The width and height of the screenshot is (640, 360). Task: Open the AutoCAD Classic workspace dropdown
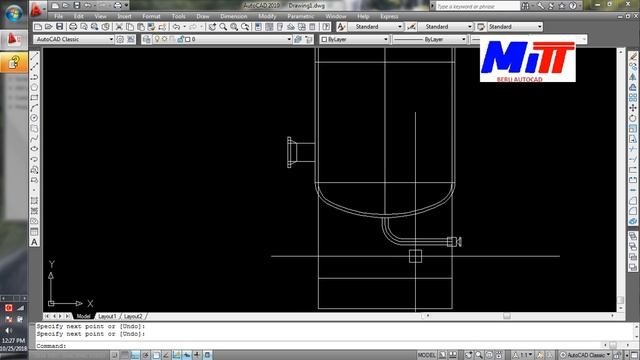(x=74, y=39)
